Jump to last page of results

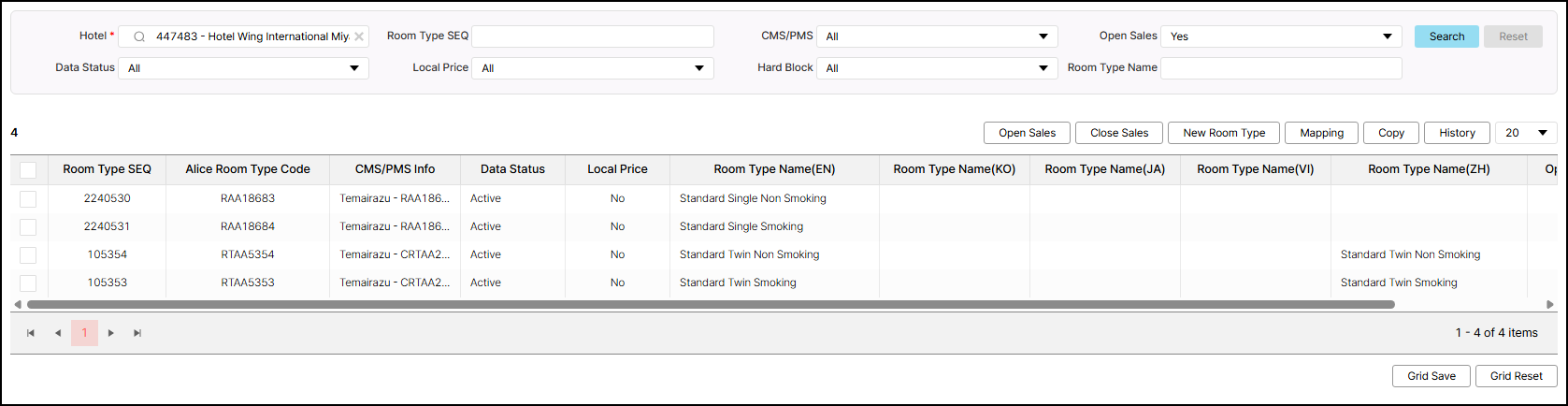pyautogui.click(x=137, y=333)
